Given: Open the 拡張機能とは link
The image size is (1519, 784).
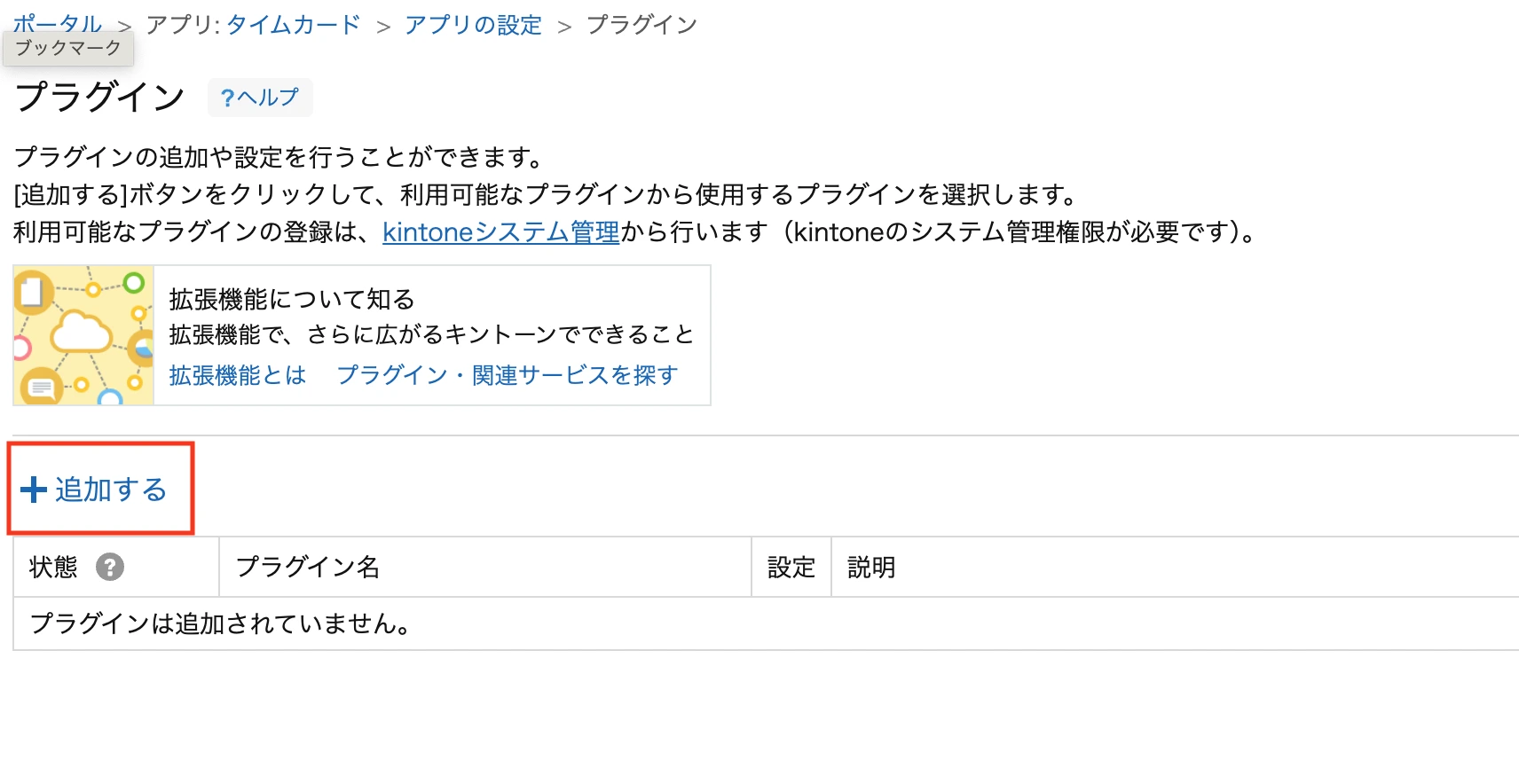Looking at the screenshot, I should coord(238,375).
